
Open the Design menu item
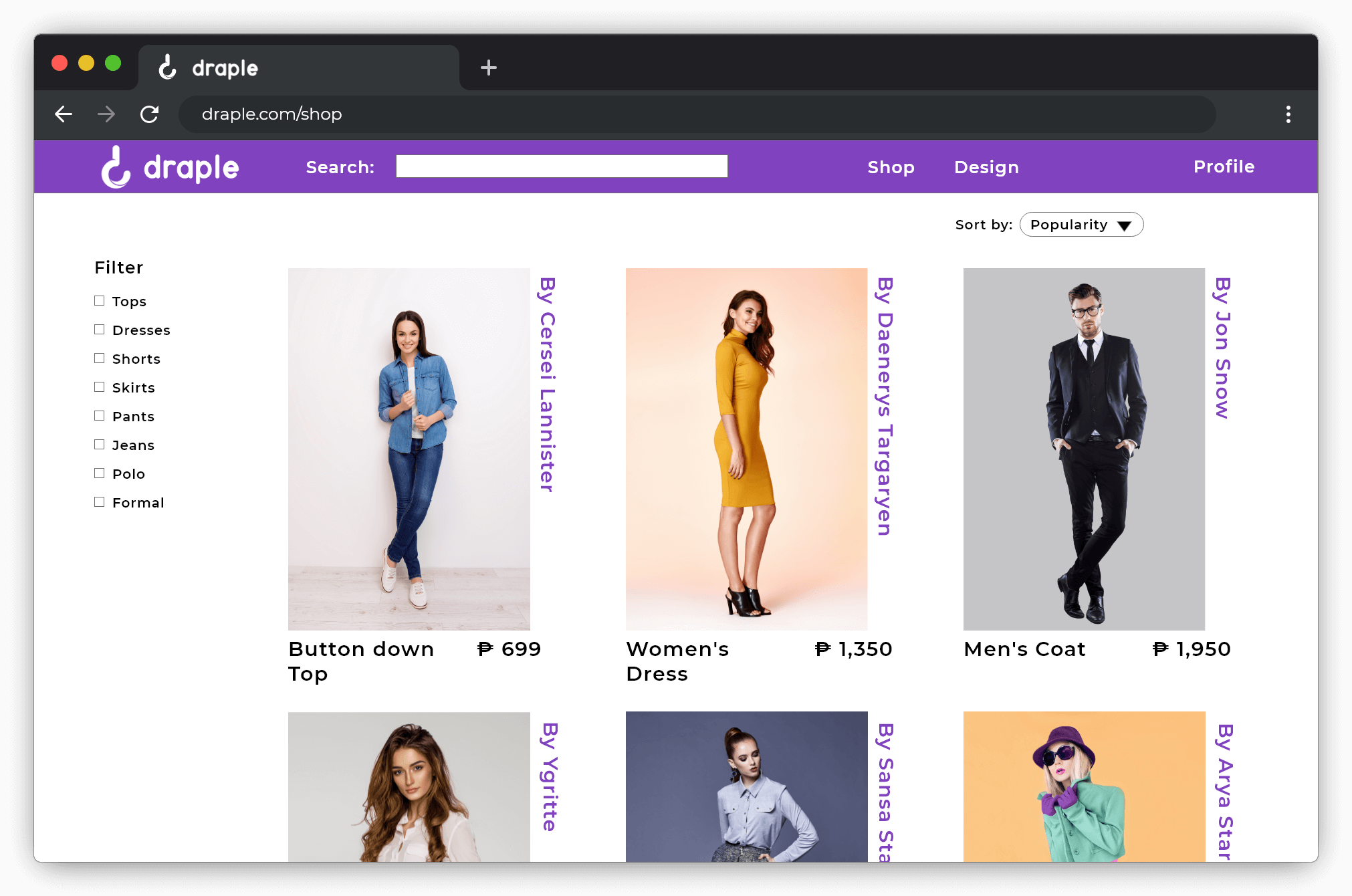coord(986,167)
